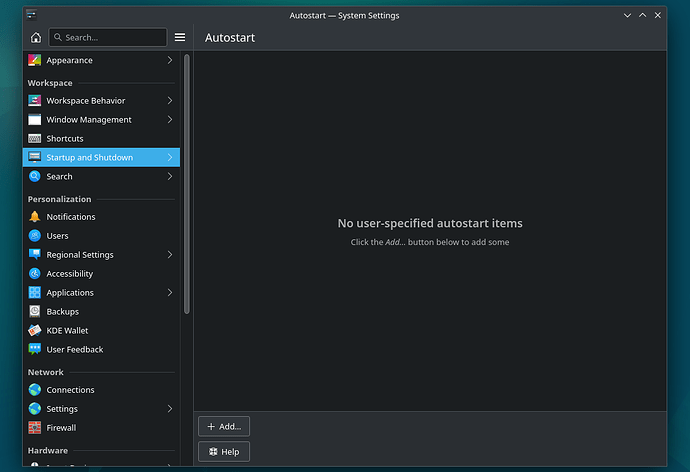Click the Applications grid icon
Screen dimensions: 690x472
click(34, 293)
